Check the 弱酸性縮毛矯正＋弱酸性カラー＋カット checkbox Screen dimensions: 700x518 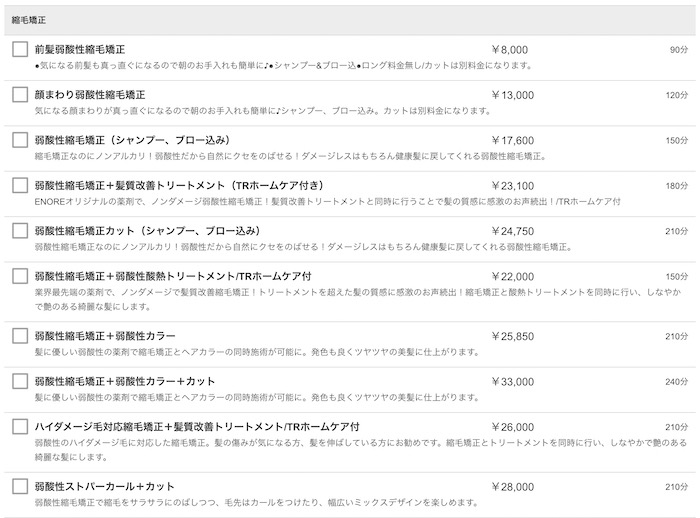[20, 381]
